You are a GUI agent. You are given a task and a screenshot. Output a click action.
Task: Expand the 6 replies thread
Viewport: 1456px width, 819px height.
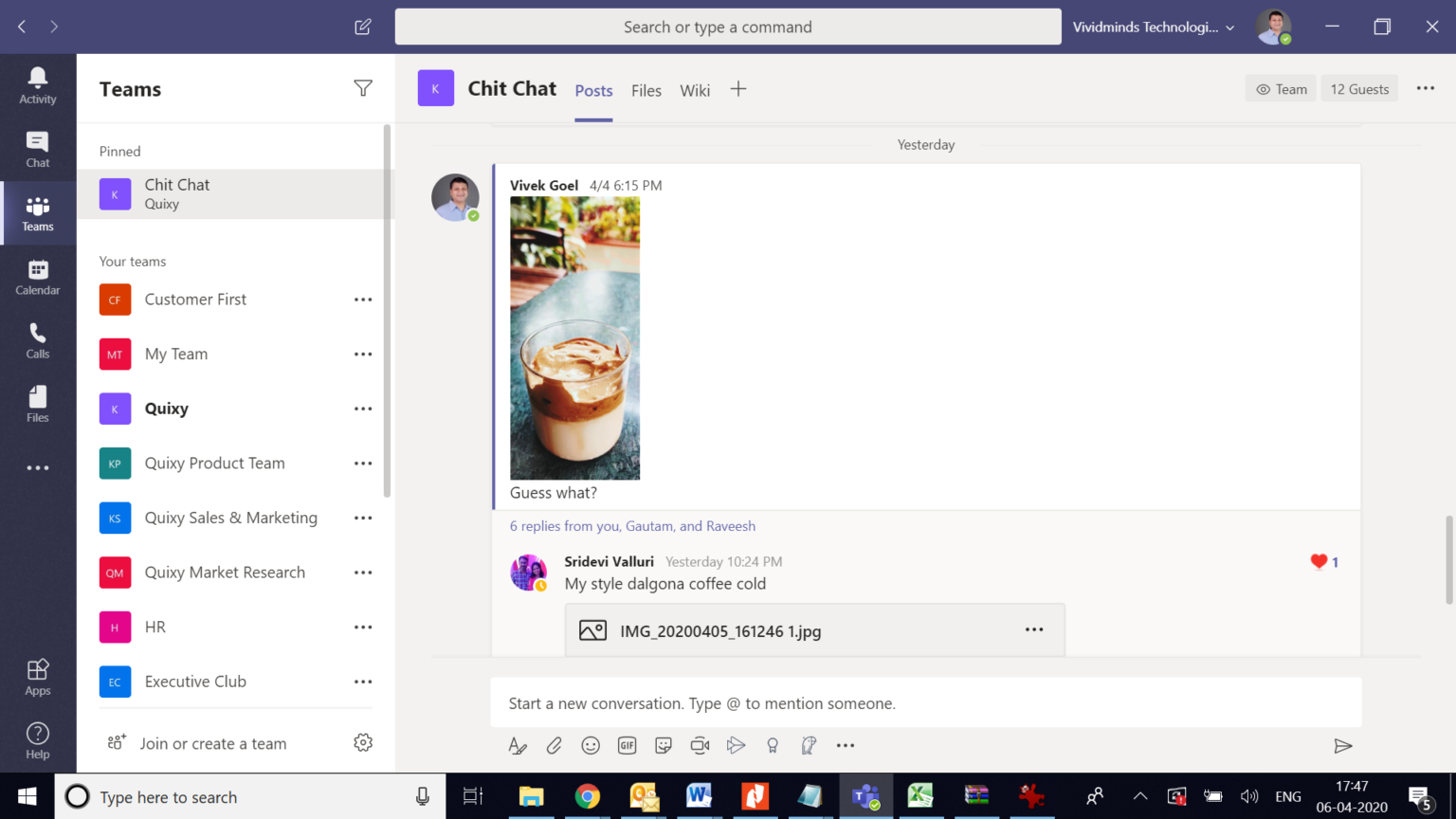[632, 526]
